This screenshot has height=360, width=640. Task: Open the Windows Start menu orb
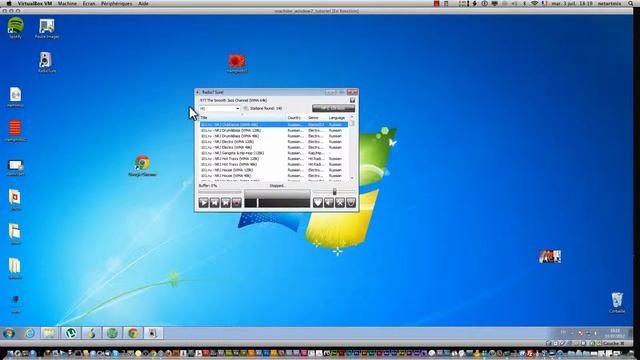pos(9,333)
